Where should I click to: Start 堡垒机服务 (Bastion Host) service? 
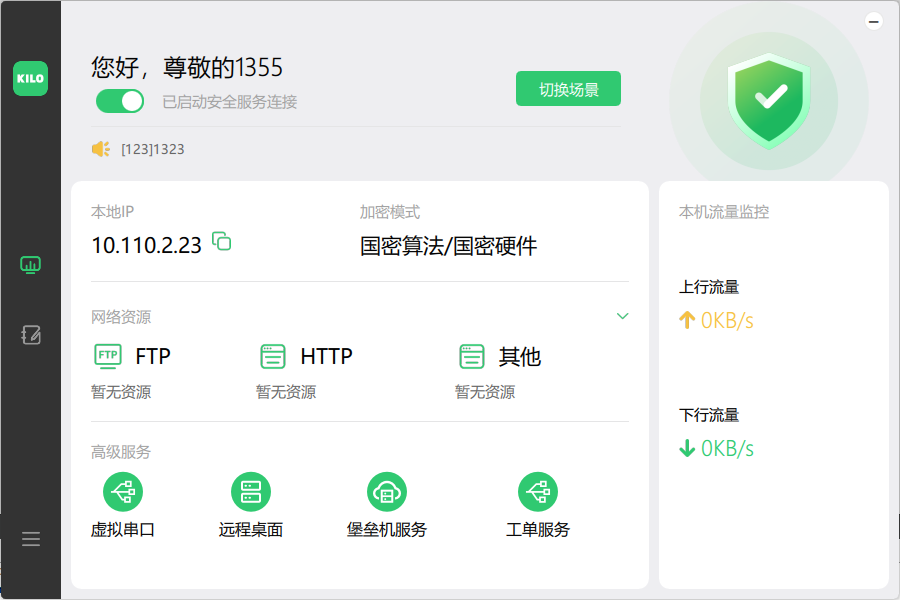click(x=386, y=491)
